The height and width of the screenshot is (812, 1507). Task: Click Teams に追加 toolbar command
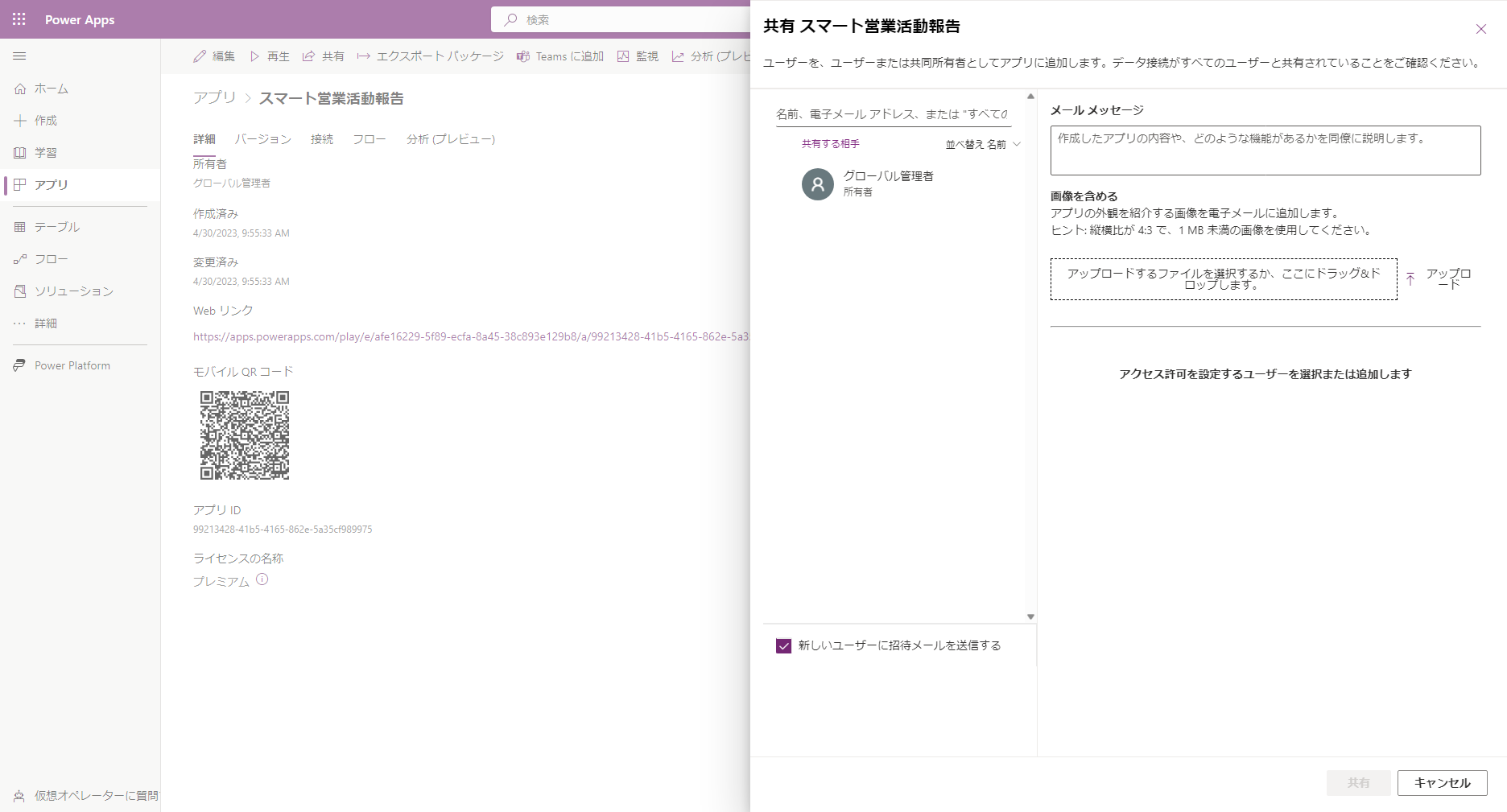[x=560, y=56]
